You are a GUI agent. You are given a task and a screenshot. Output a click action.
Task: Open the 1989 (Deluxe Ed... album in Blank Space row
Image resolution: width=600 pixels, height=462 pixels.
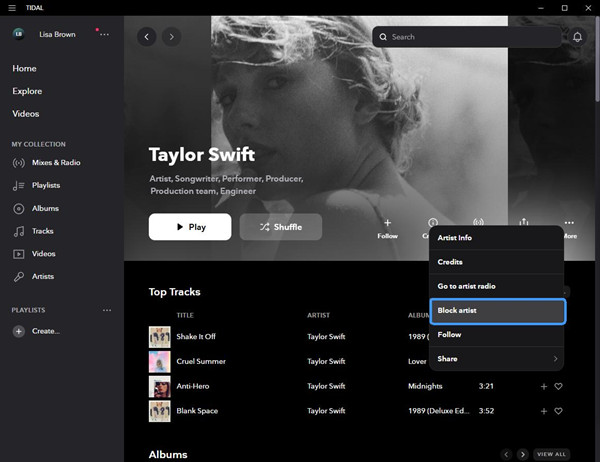439,411
